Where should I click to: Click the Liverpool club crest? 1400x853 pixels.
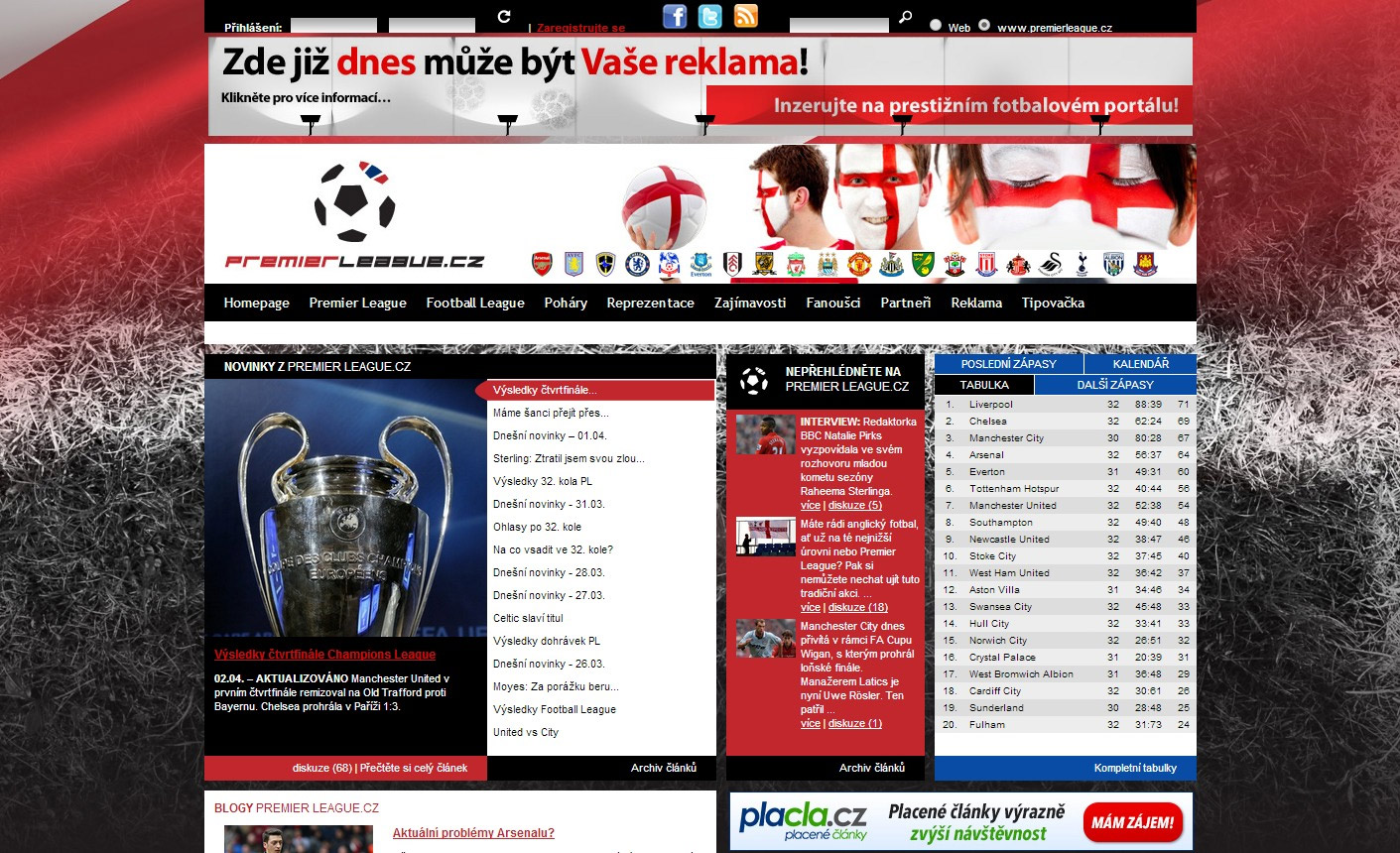click(x=796, y=264)
